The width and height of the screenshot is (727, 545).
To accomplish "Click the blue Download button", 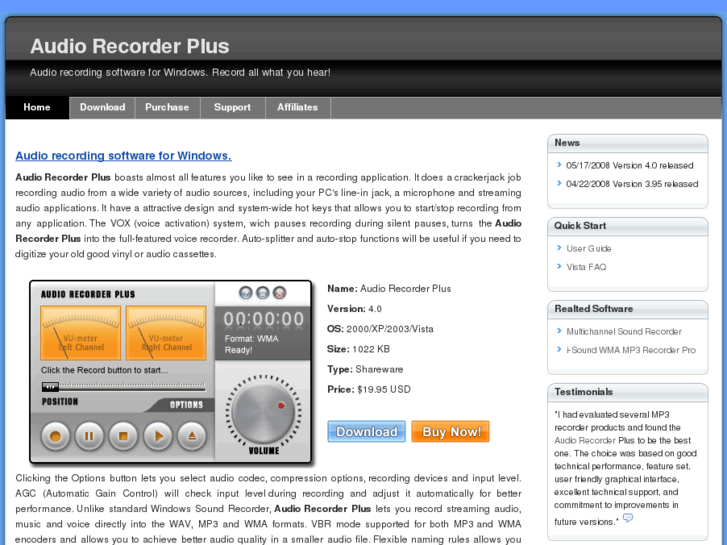I will click(366, 431).
